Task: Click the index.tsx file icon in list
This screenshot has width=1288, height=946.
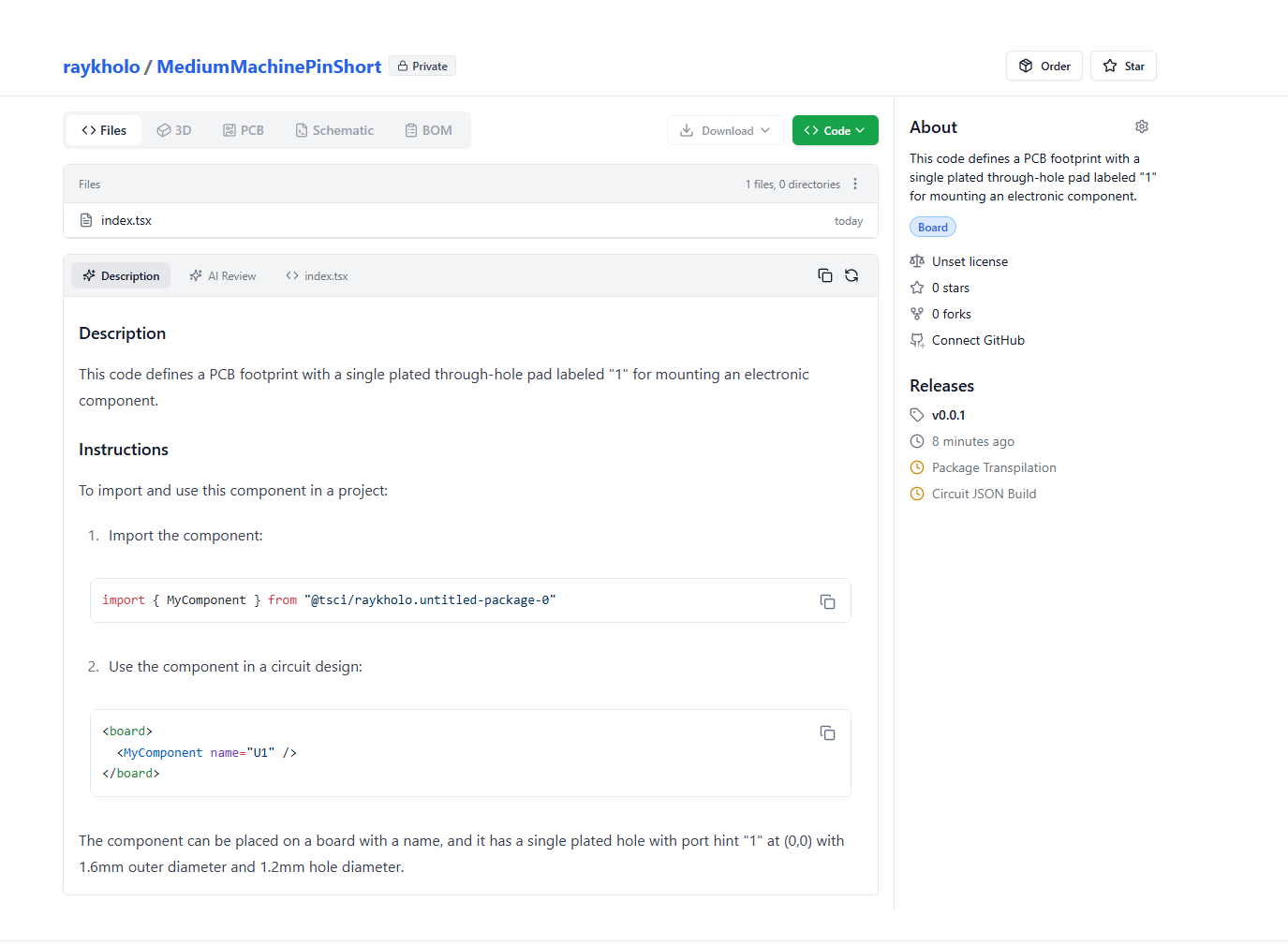Action: point(86,220)
